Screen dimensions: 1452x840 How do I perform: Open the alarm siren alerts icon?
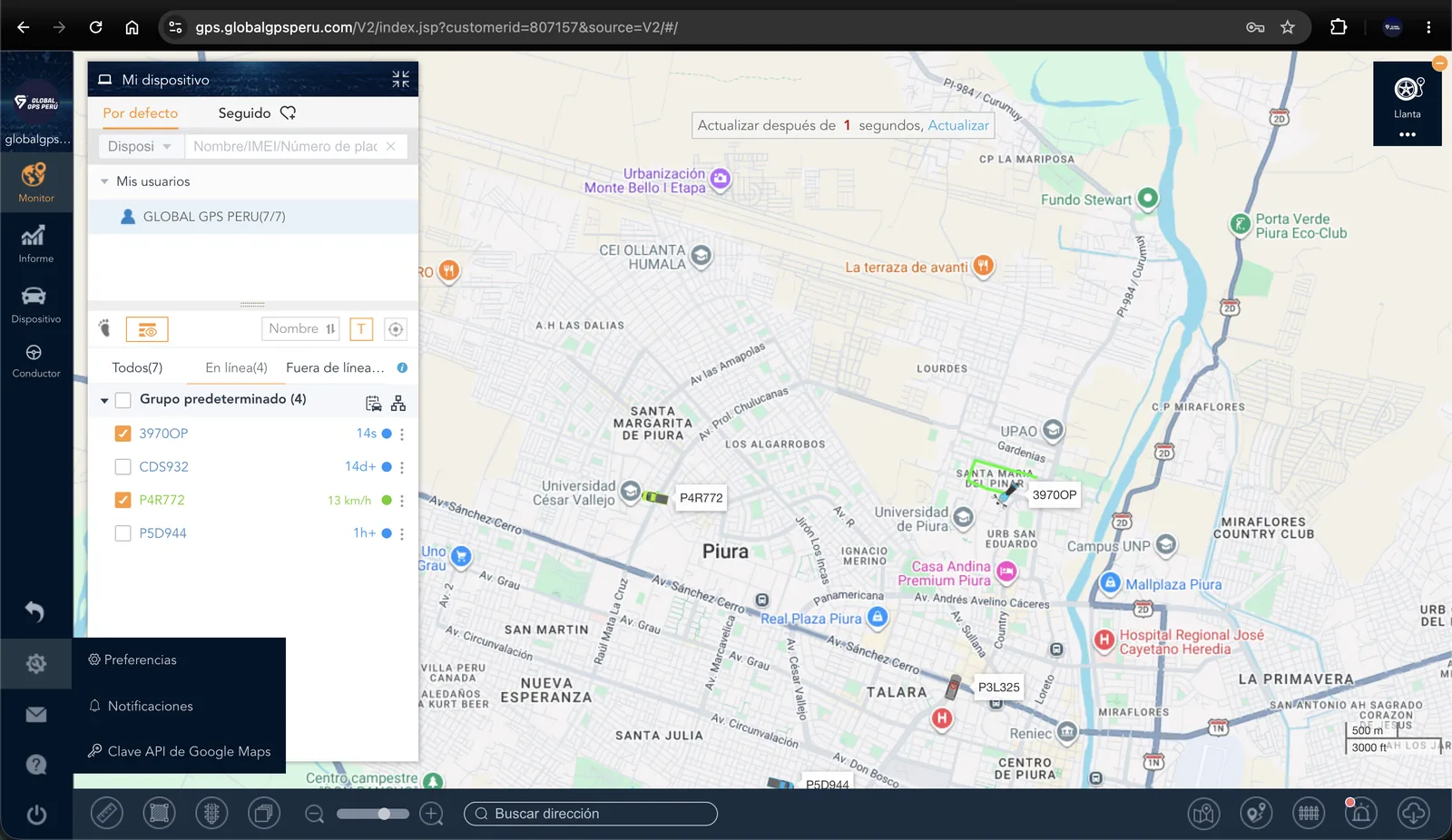[x=1360, y=813]
